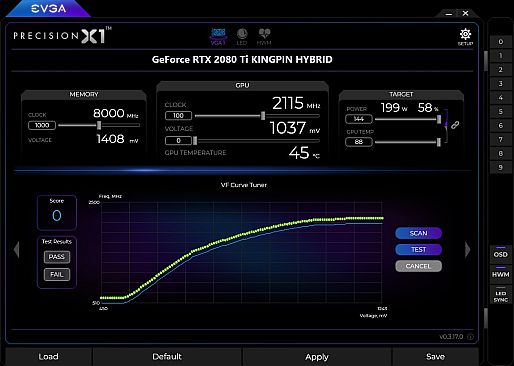
Task: Click the Precision X1 logo text
Action: [x=62, y=35]
